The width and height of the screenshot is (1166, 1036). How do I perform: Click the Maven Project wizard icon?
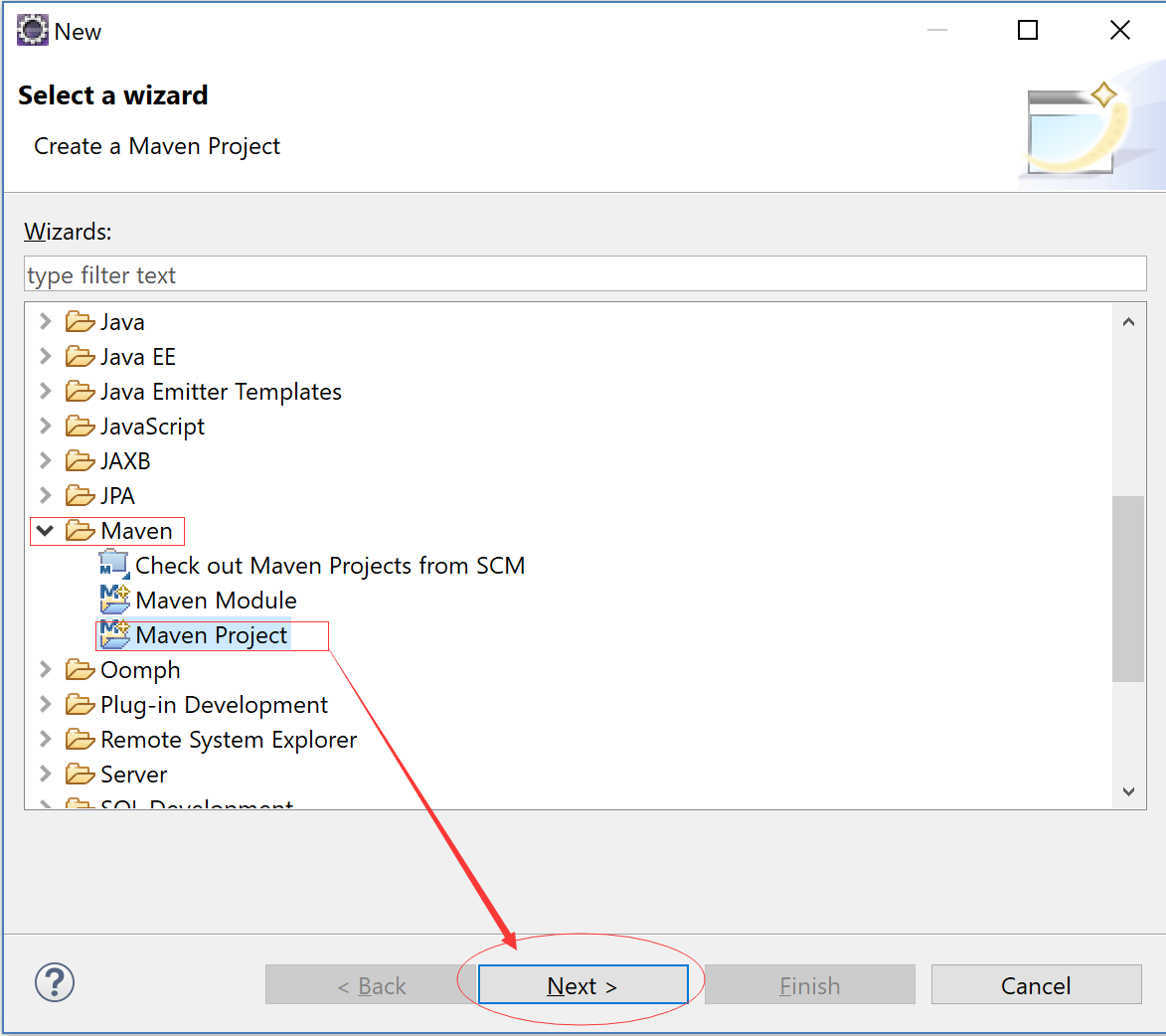click(114, 633)
